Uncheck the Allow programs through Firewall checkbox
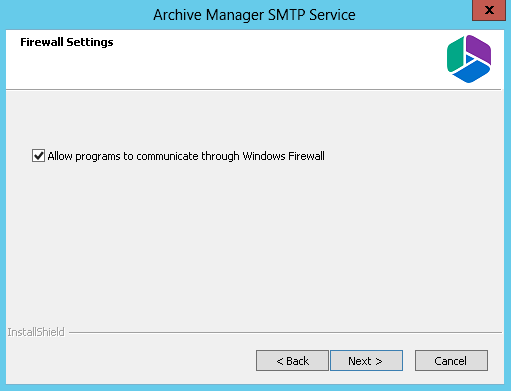The width and height of the screenshot is (511, 391). point(38,156)
